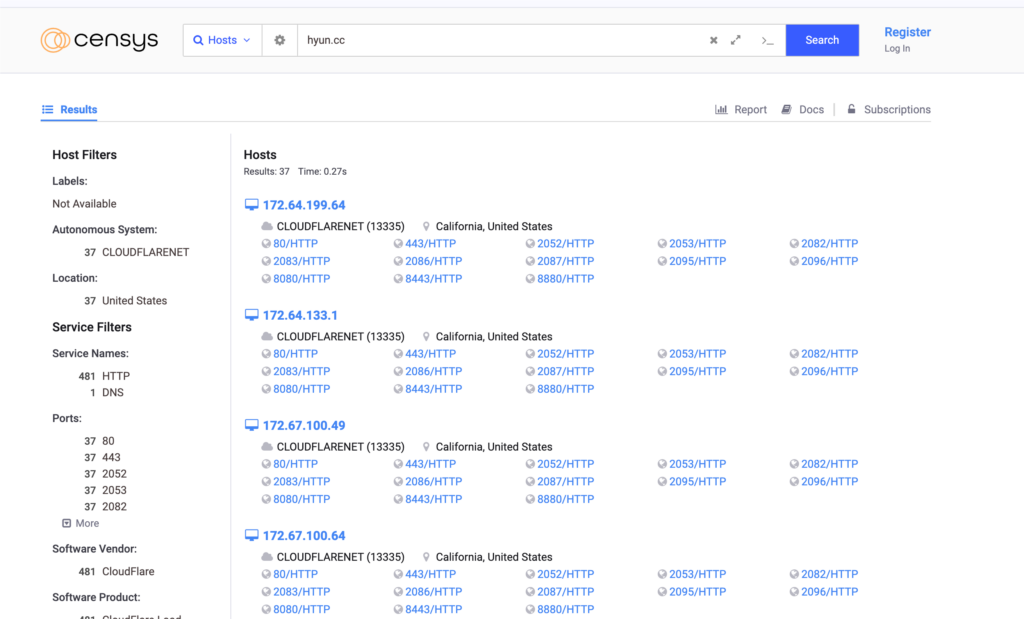Click the monitor icon beside 172.67.100.64
This screenshot has width=1024, height=619.
coord(251,536)
